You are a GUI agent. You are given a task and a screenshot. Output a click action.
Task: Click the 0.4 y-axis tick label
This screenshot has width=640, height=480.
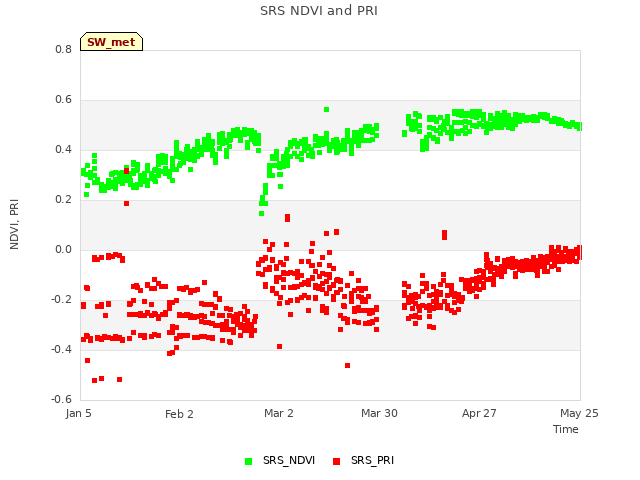coord(63,149)
